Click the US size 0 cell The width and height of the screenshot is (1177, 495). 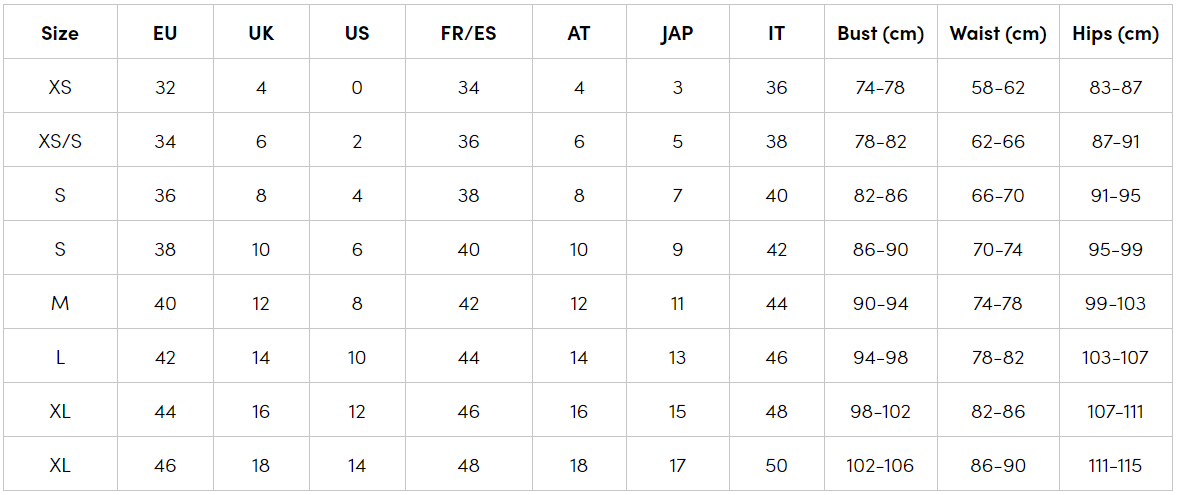click(x=357, y=87)
